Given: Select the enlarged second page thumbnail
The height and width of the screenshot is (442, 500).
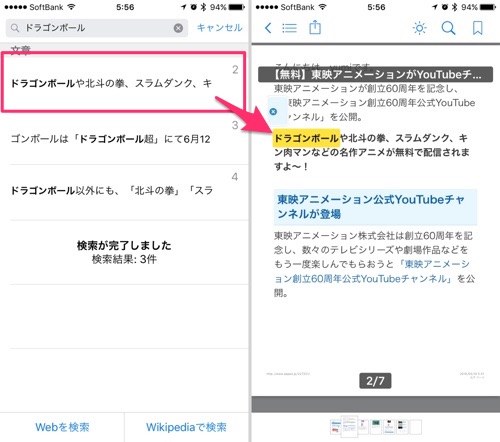Looking at the screenshot, I should [349, 426].
